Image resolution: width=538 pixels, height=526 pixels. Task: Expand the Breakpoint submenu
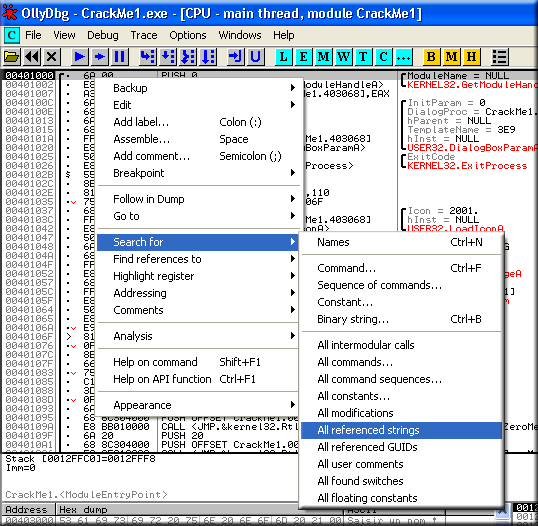[x=198, y=173]
